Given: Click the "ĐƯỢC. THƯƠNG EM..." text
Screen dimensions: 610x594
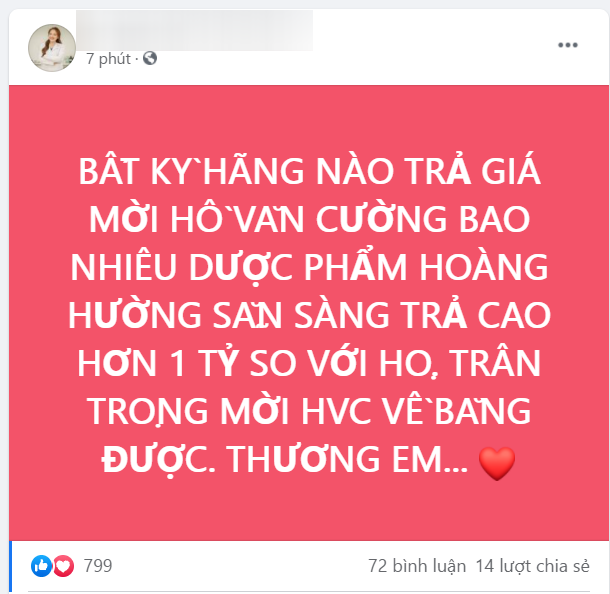Looking at the screenshot, I should (x=284, y=459).
